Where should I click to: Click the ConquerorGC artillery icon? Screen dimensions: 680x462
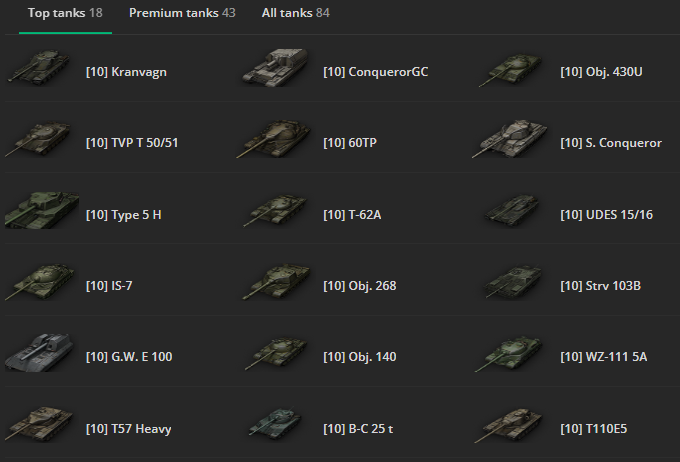pyautogui.click(x=275, y=66)
